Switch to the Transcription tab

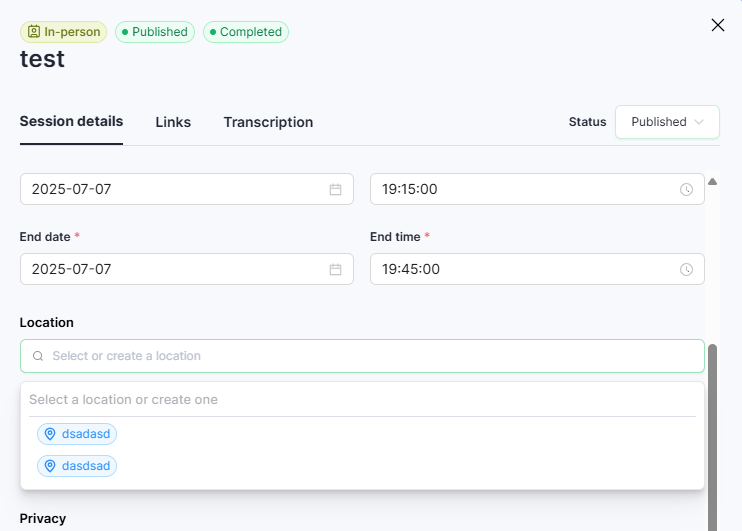coord(268,122)
